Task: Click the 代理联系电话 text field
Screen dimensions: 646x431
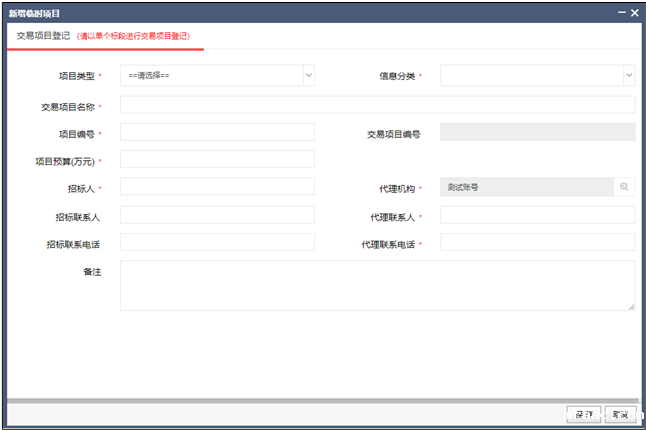Action: (x=537, y=243)
